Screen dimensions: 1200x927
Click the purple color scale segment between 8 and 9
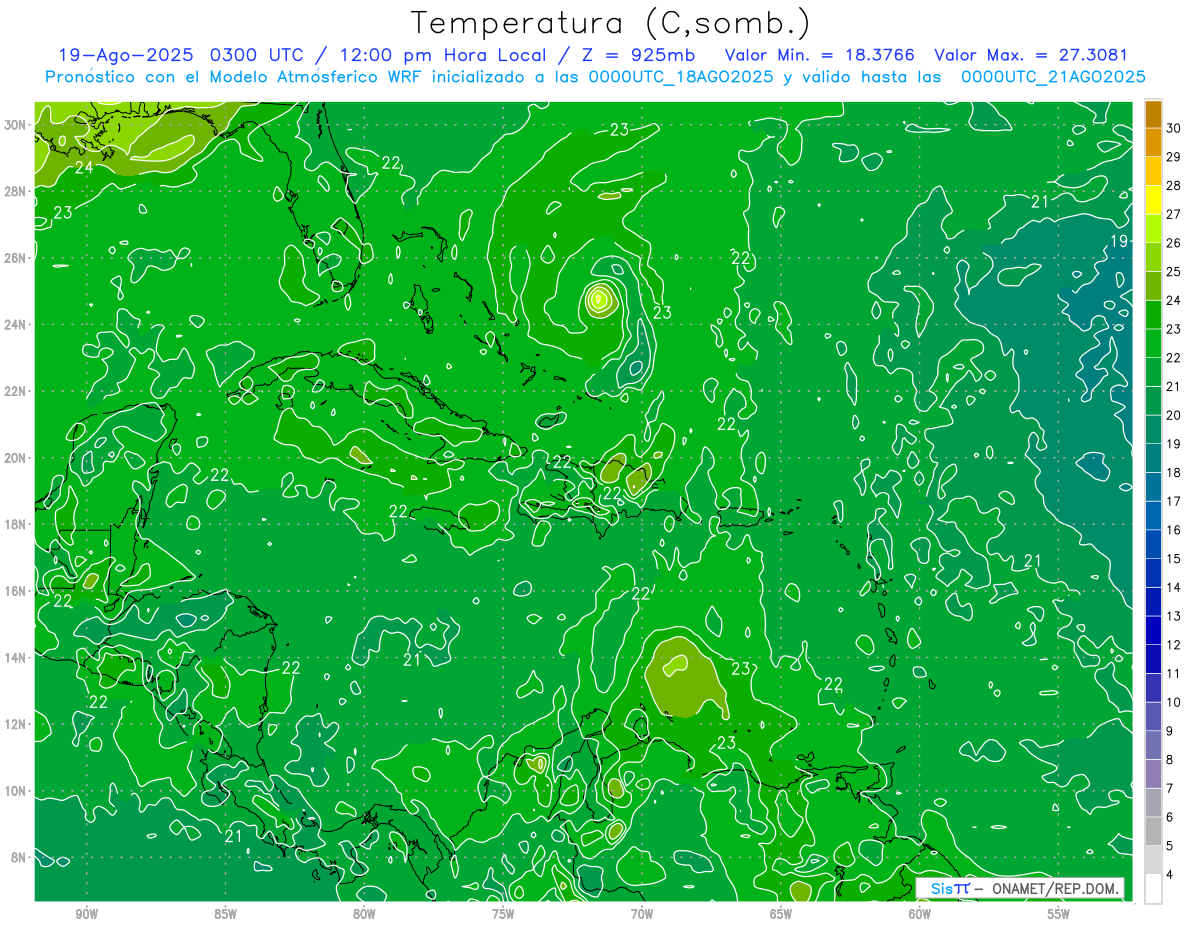[1153, 745]
